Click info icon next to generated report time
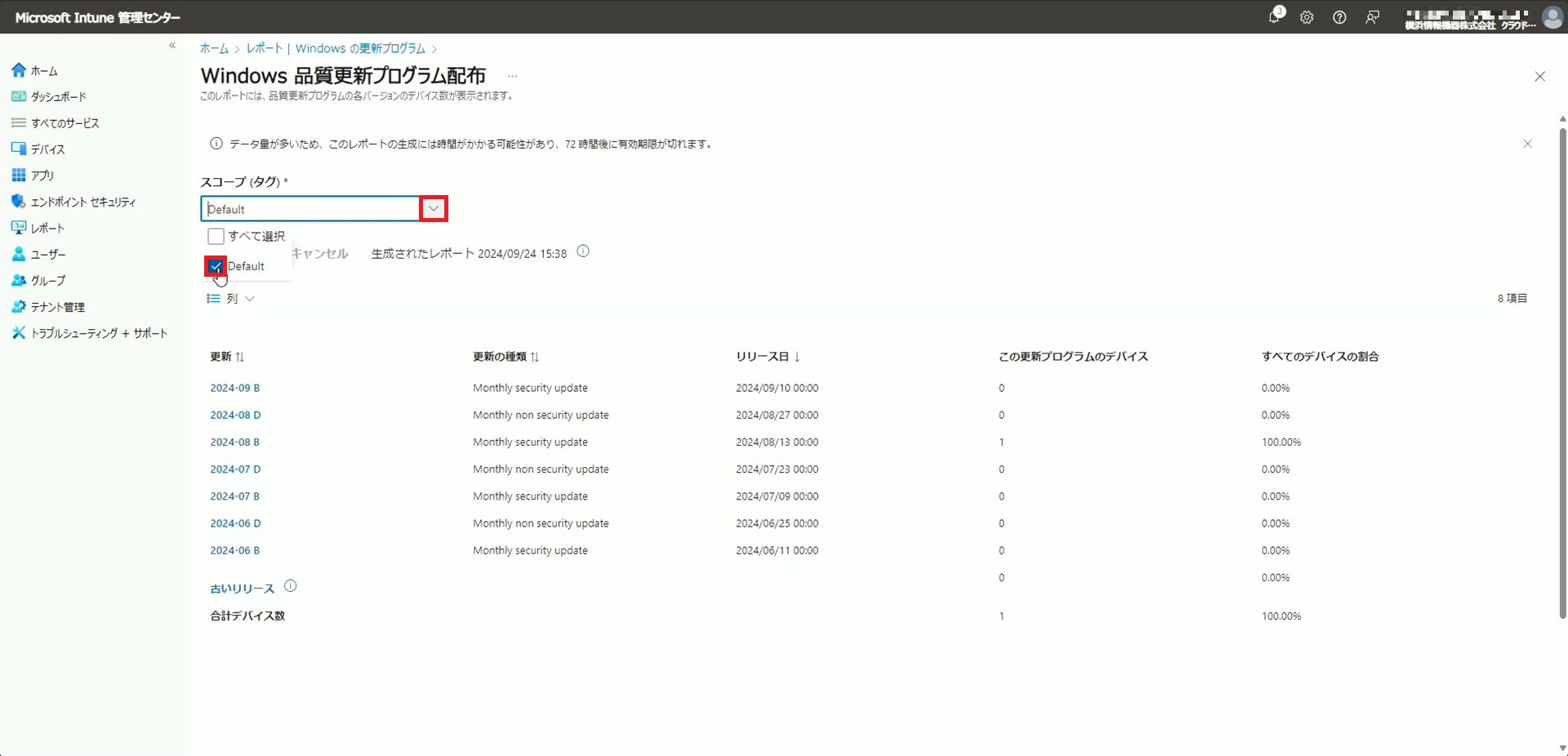This screenshot has width=1568, height=756. click(x=583, y=251)
